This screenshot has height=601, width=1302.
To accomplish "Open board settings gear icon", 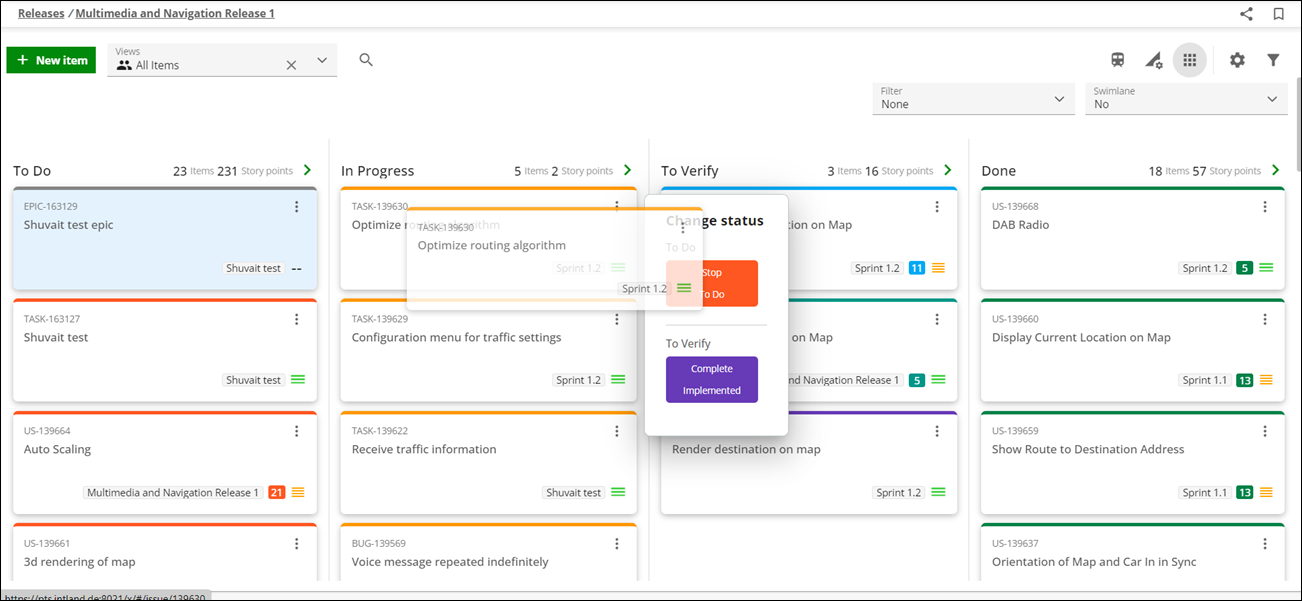I will pyautogui.click(x=1237, y=60).
